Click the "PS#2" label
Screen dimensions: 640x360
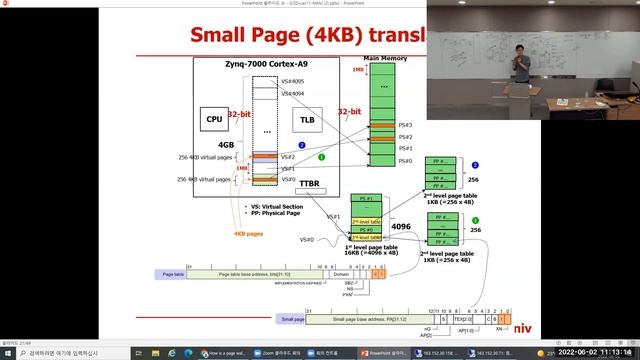tap(405, 137)
